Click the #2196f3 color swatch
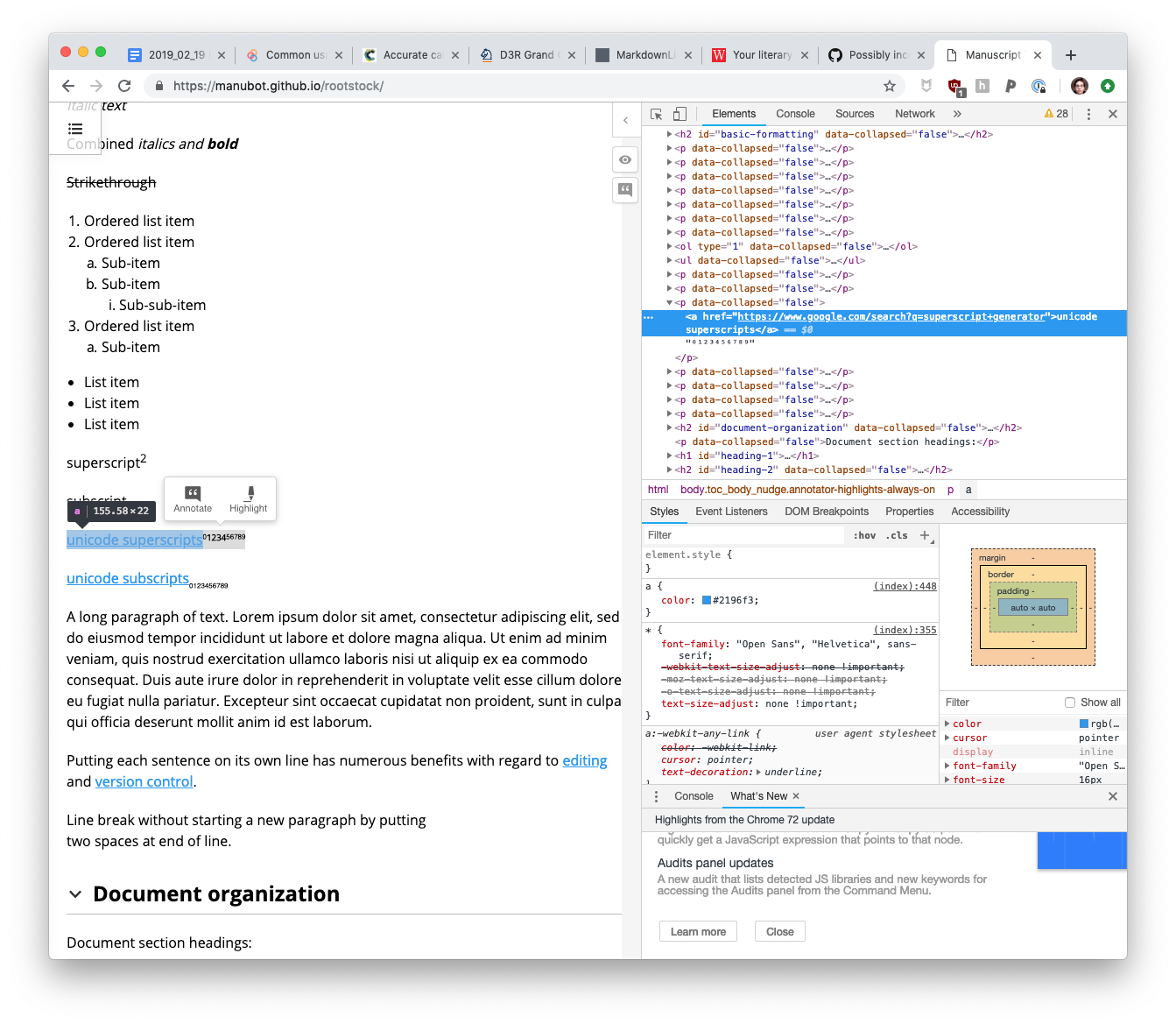The image size is (1176, 1024). [x=707, y=601]
